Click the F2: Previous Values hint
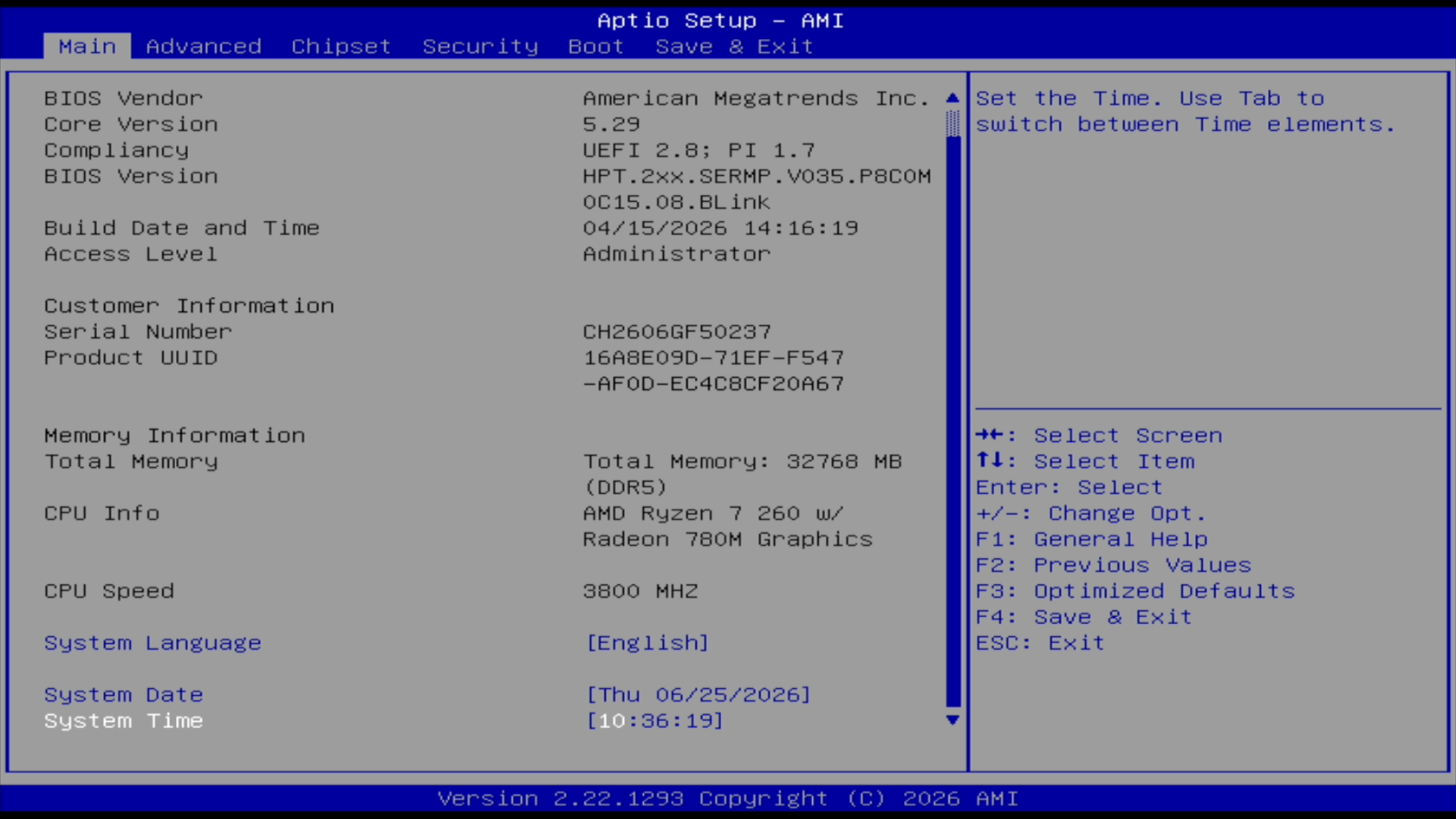This screenshot has width=1456, height=819. point(1114,565)
